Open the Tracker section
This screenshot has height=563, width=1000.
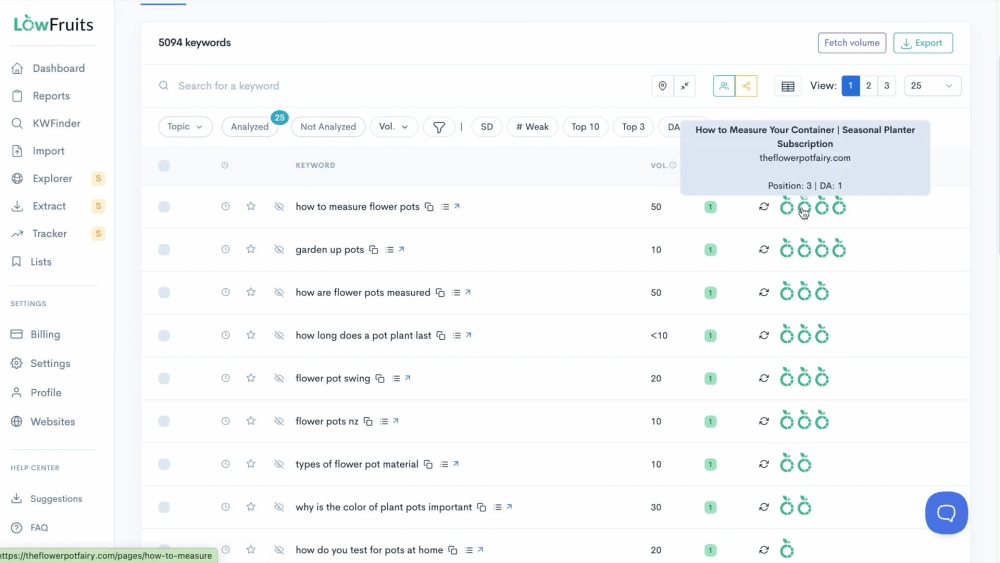(40, 234)
